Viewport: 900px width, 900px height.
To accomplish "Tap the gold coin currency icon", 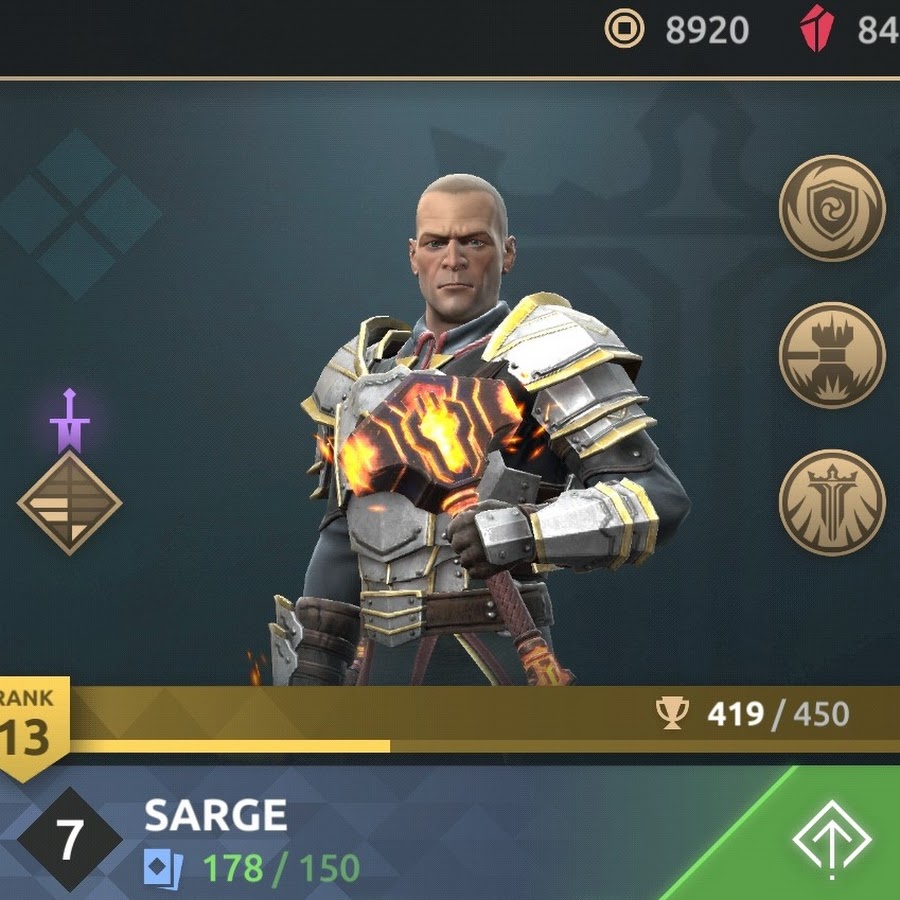I will click(624, 29).
